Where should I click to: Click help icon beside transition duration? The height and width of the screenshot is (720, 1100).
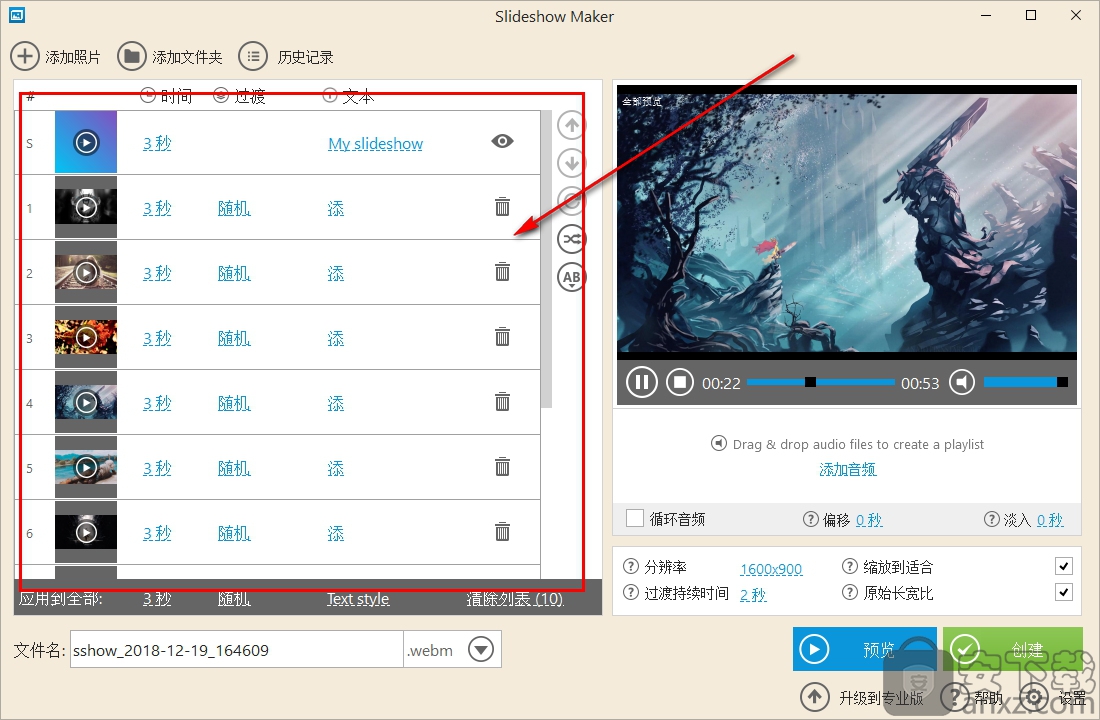click(631, 592)
